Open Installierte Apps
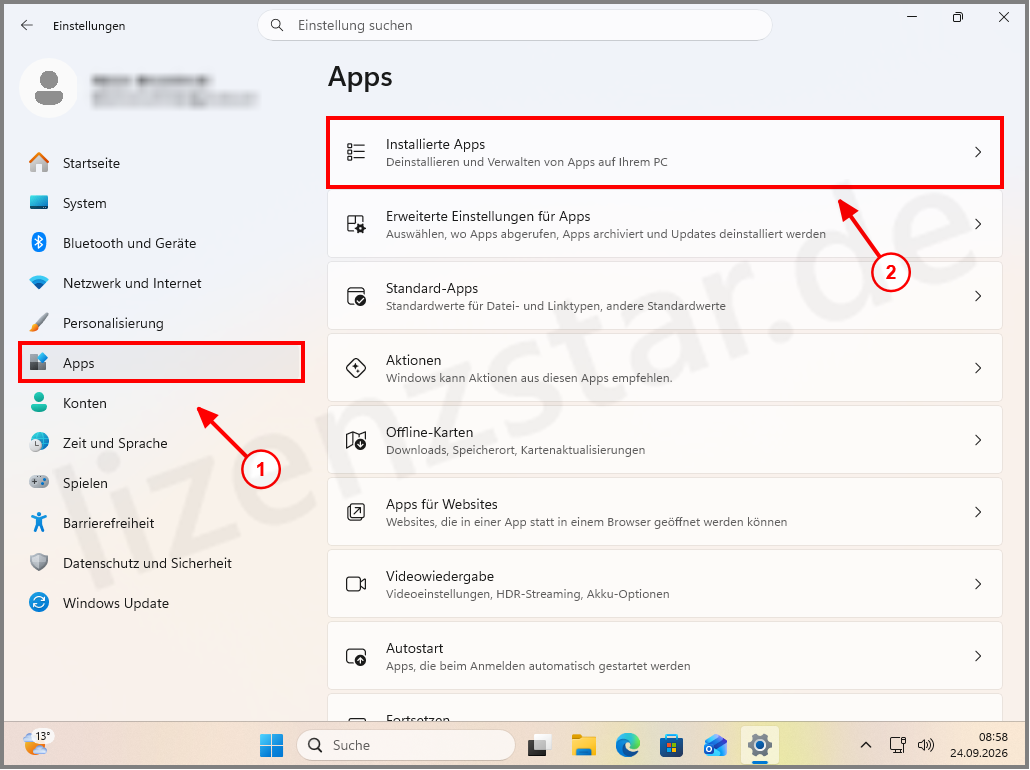 click(665, 152)
